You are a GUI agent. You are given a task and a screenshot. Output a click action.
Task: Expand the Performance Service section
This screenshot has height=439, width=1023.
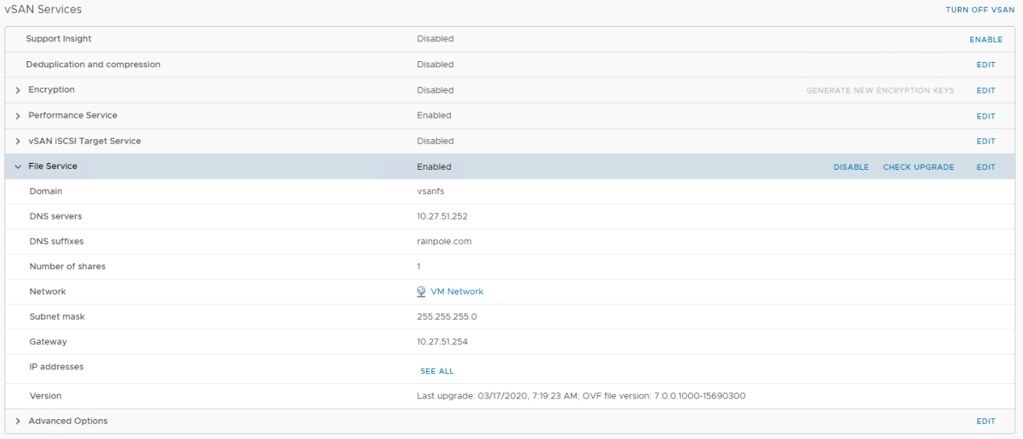click(18, 116)
